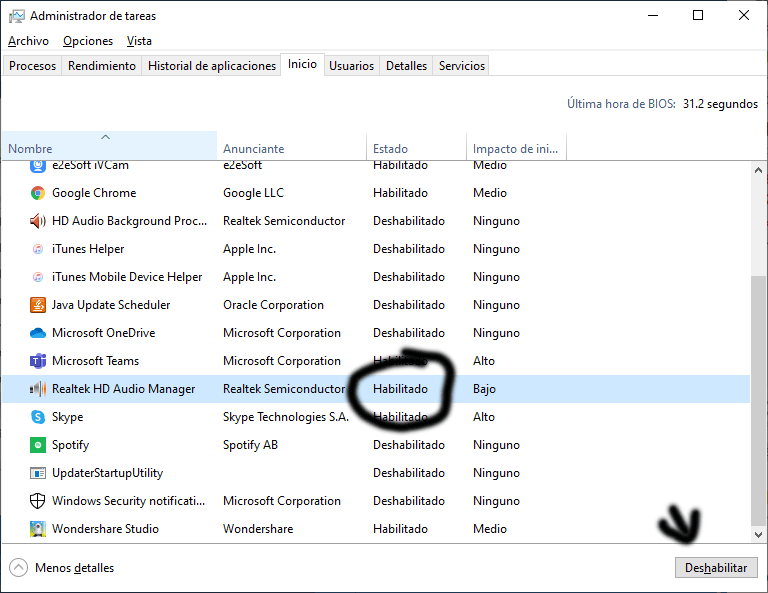Click the iTunes Mobile Device Helper icon

pos(38,277)
